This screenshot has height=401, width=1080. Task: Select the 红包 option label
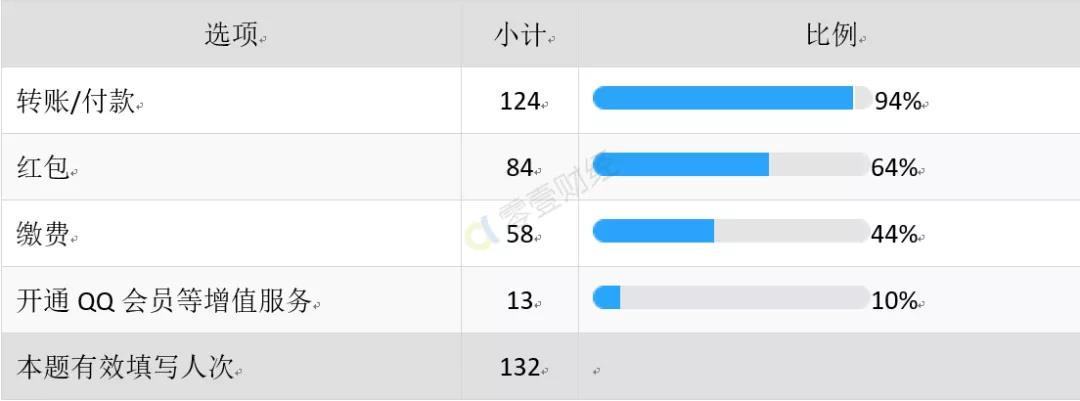(43, 167)
